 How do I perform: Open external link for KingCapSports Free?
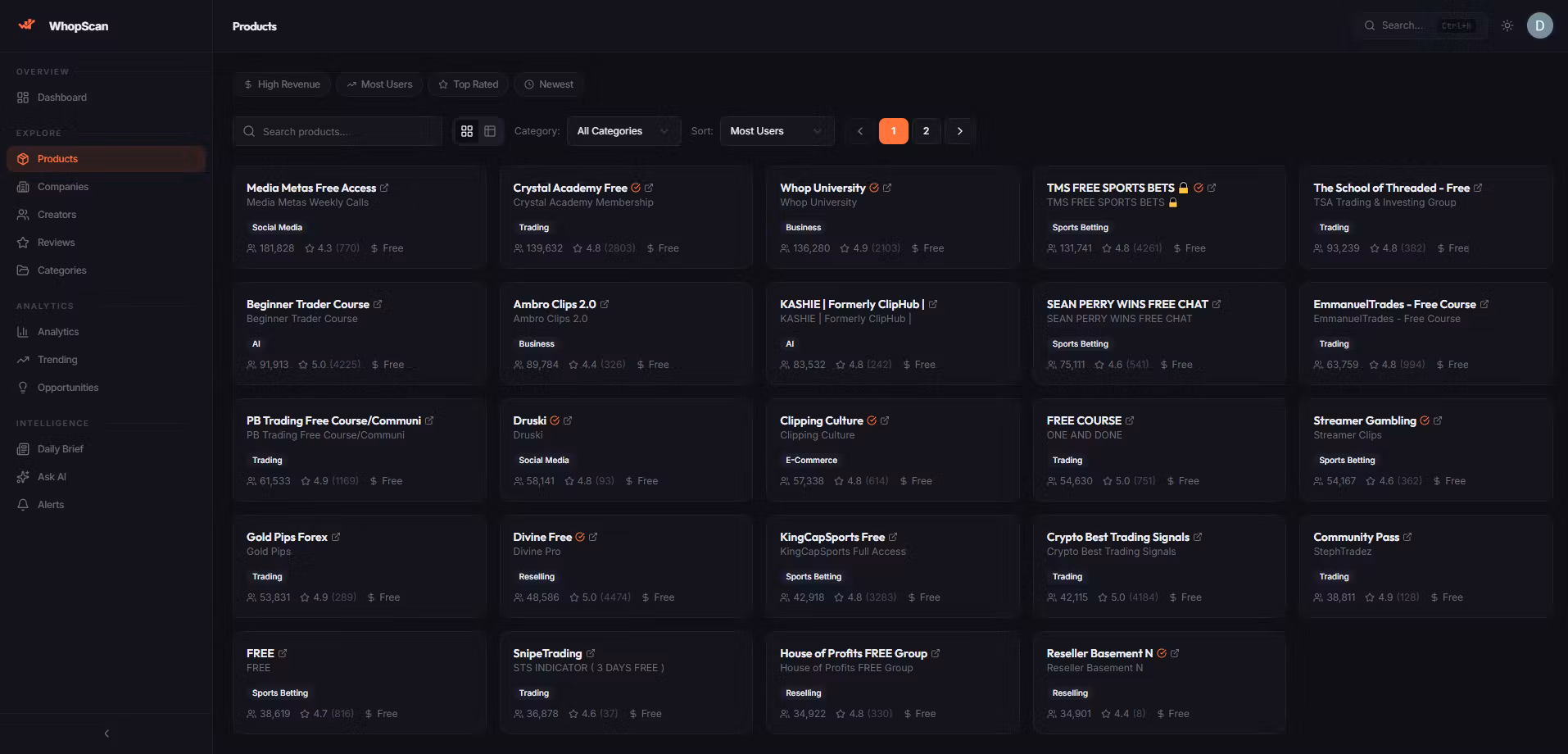[893, 537]
